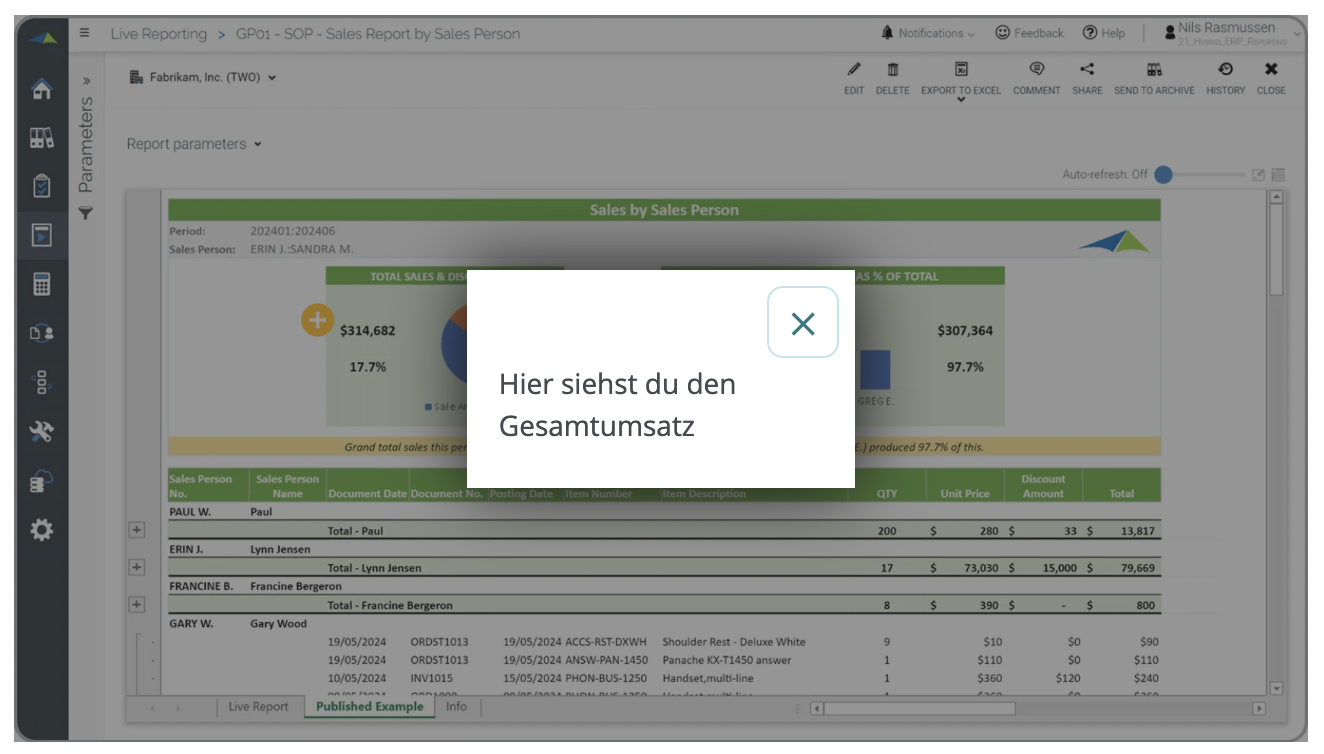This screenshot has width=1324, height=754.
Task: Expand the Paul W. row group
Action: click(137, 530)
